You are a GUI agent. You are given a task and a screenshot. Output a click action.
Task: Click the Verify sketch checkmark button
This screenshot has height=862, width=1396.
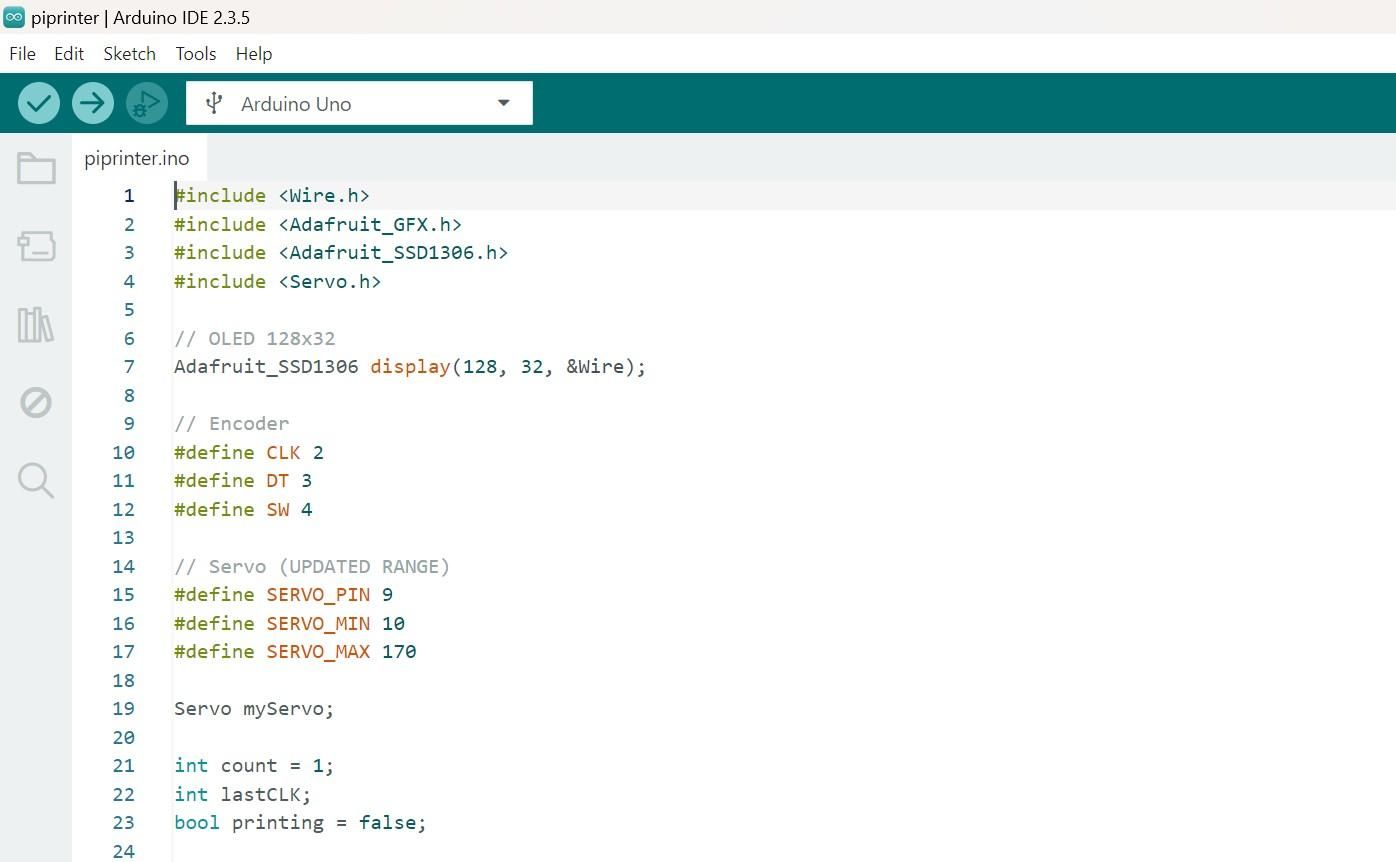coord(39,103)
